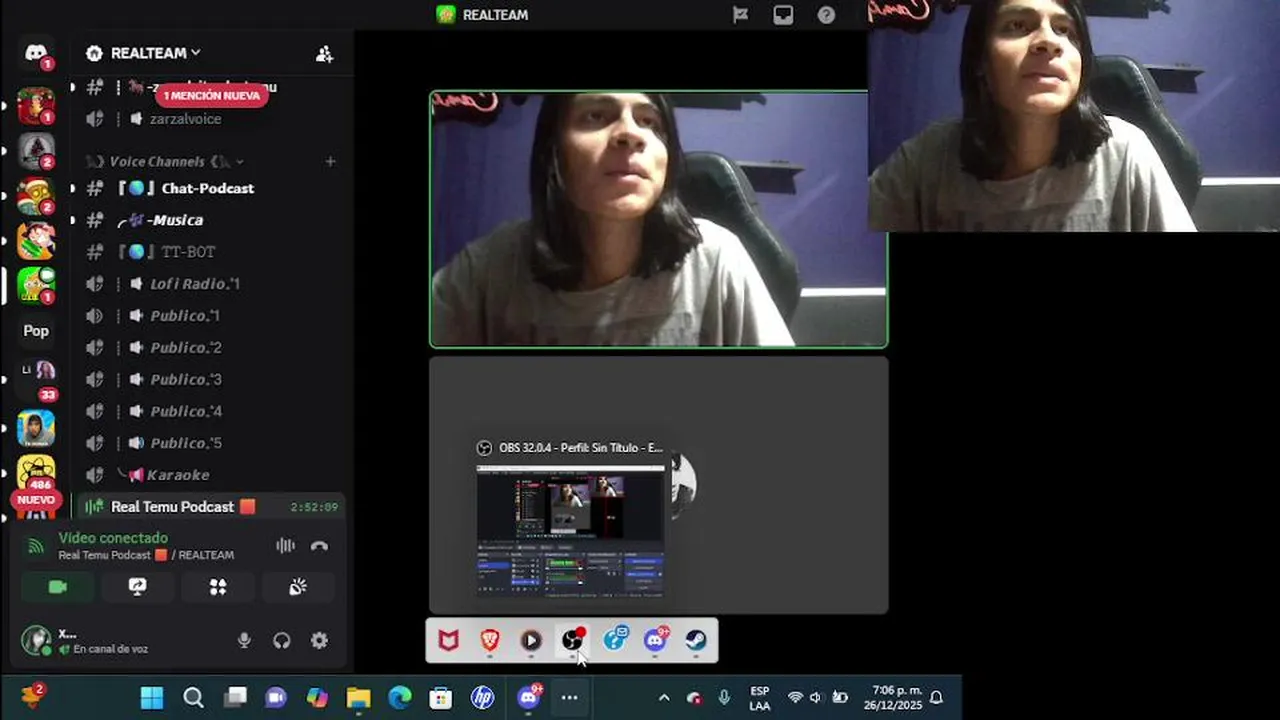Open user settings gear icon

[x=319, y=641]
